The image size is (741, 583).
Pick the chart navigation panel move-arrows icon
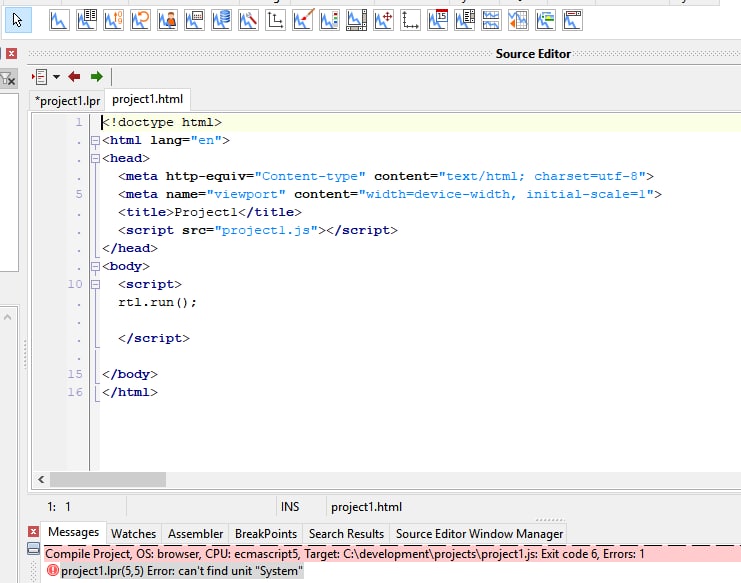click(383, 20)
